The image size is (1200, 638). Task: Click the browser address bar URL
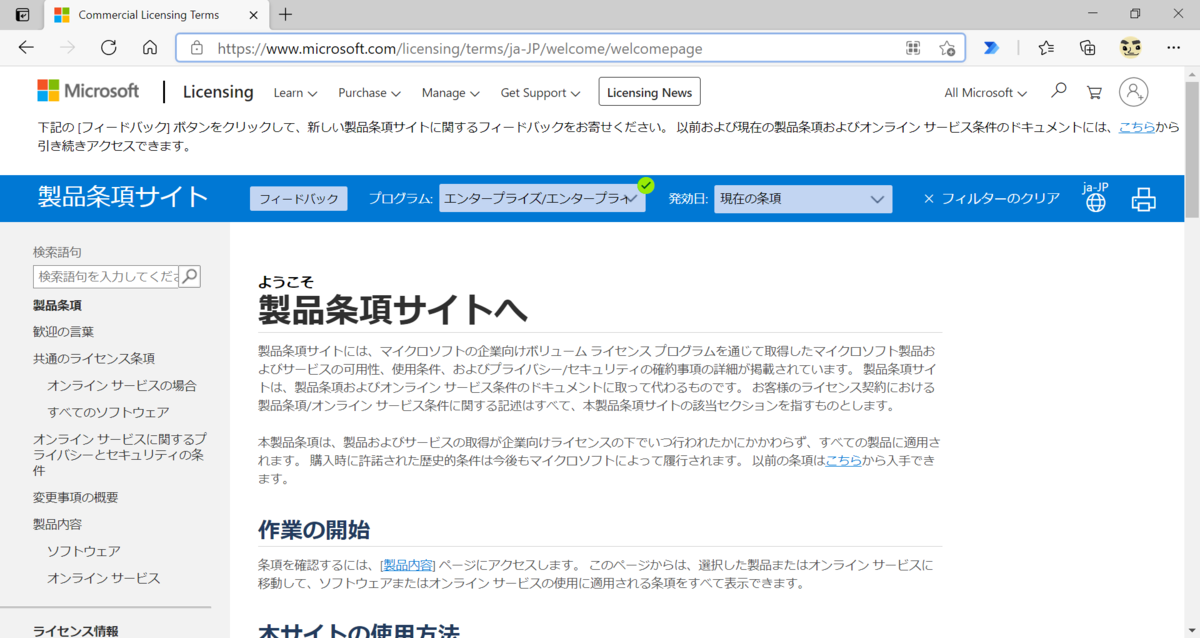(x=460, y=48)
